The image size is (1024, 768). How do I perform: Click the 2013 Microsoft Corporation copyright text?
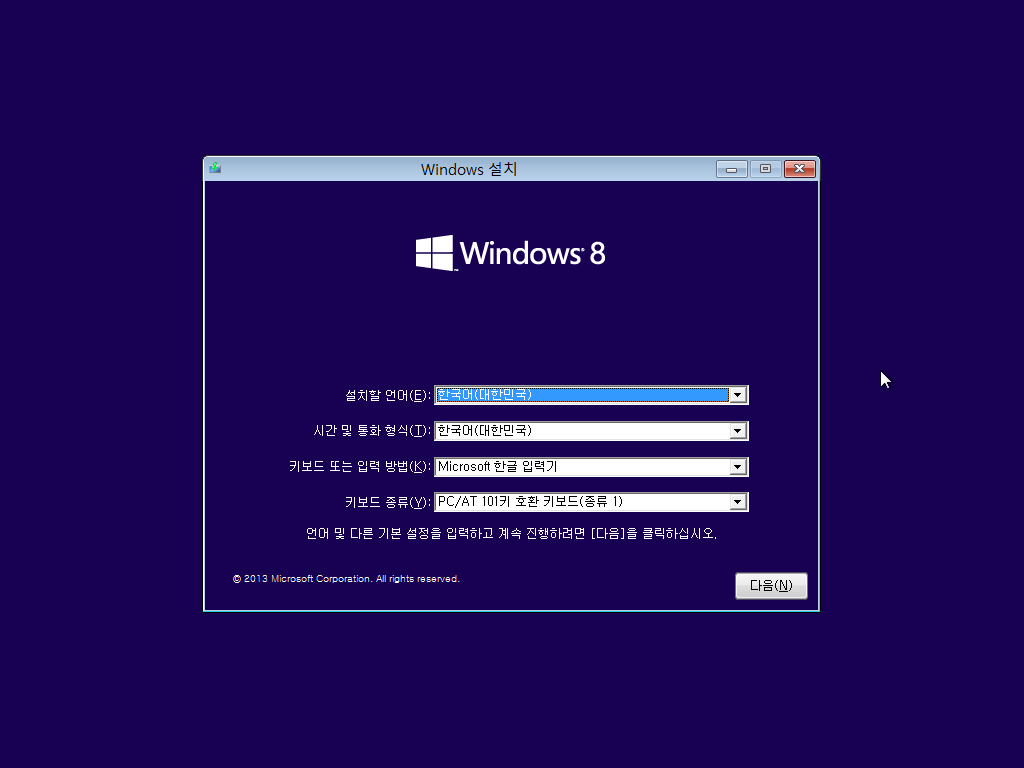pos(346,579)
